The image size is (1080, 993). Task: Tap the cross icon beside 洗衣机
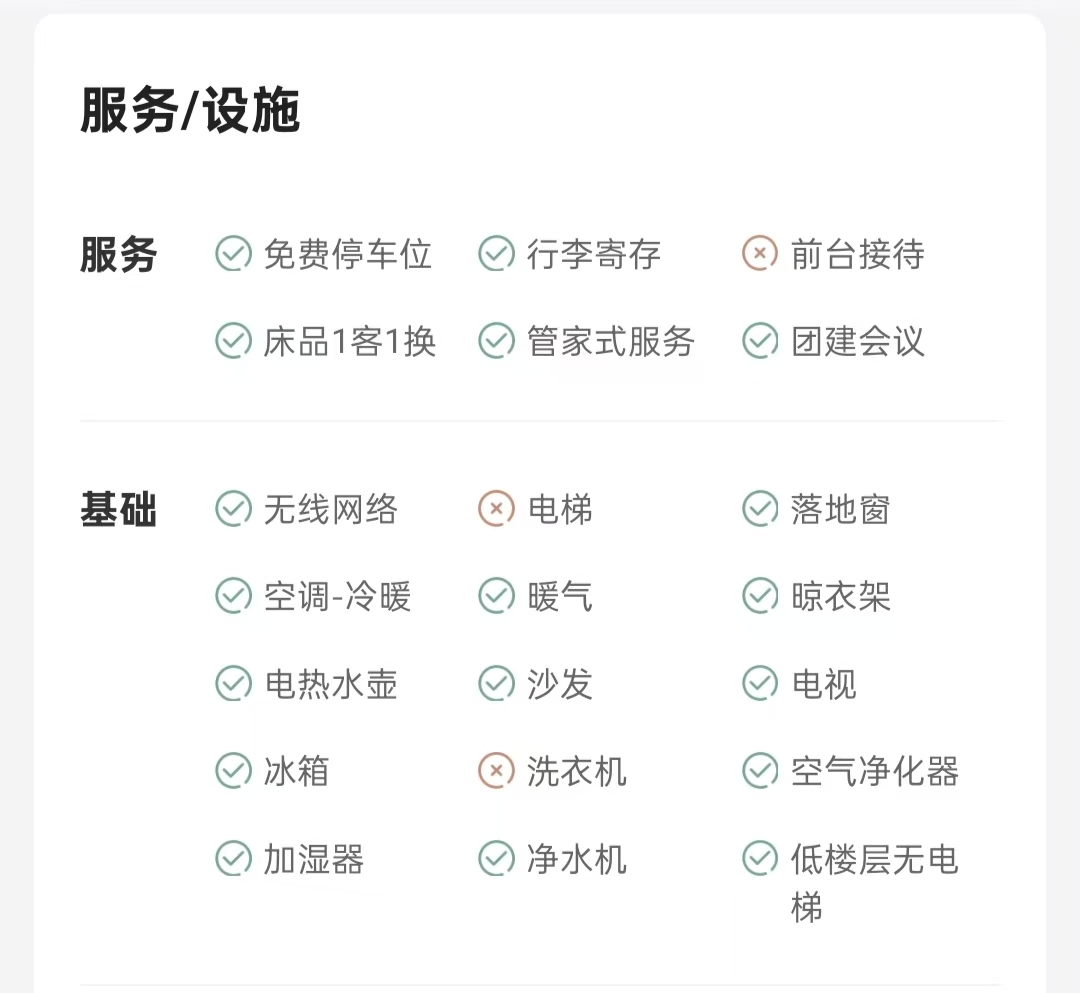[496, 771]
